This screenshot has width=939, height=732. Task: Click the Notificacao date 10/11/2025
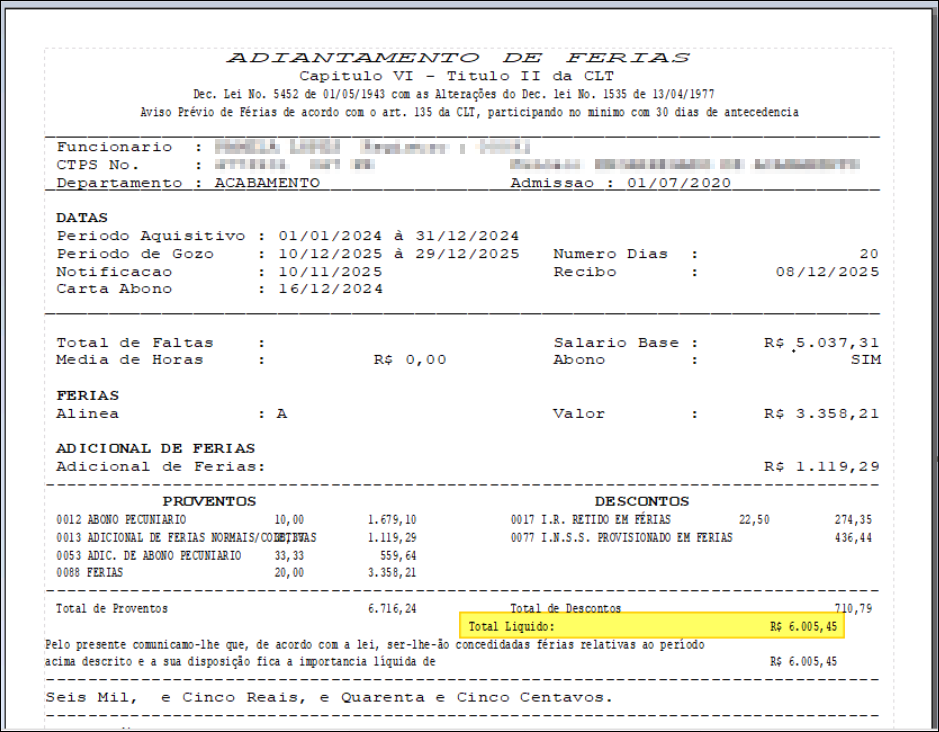pos(330,272)
